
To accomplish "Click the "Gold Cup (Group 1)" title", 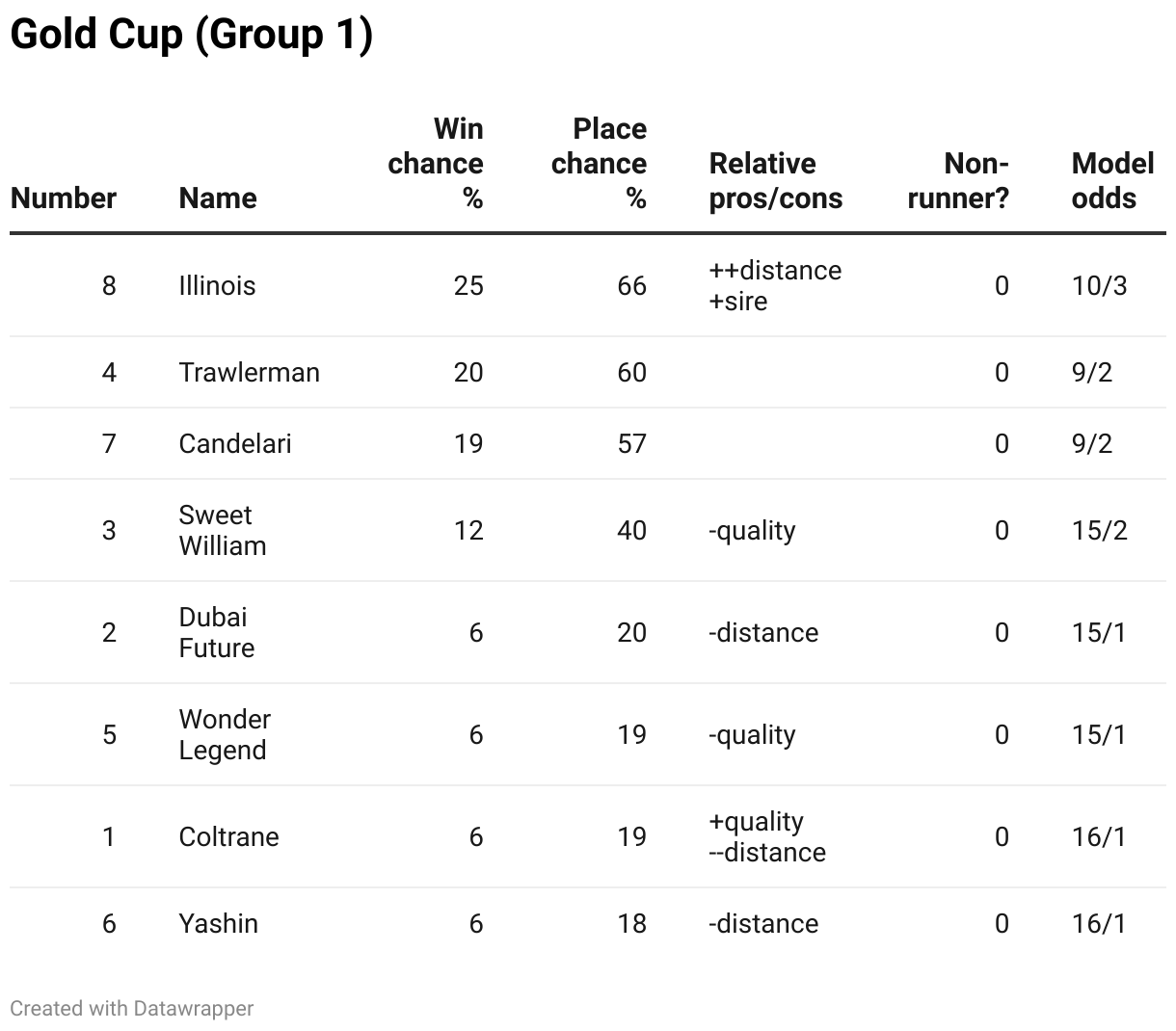I will [191, 35].
